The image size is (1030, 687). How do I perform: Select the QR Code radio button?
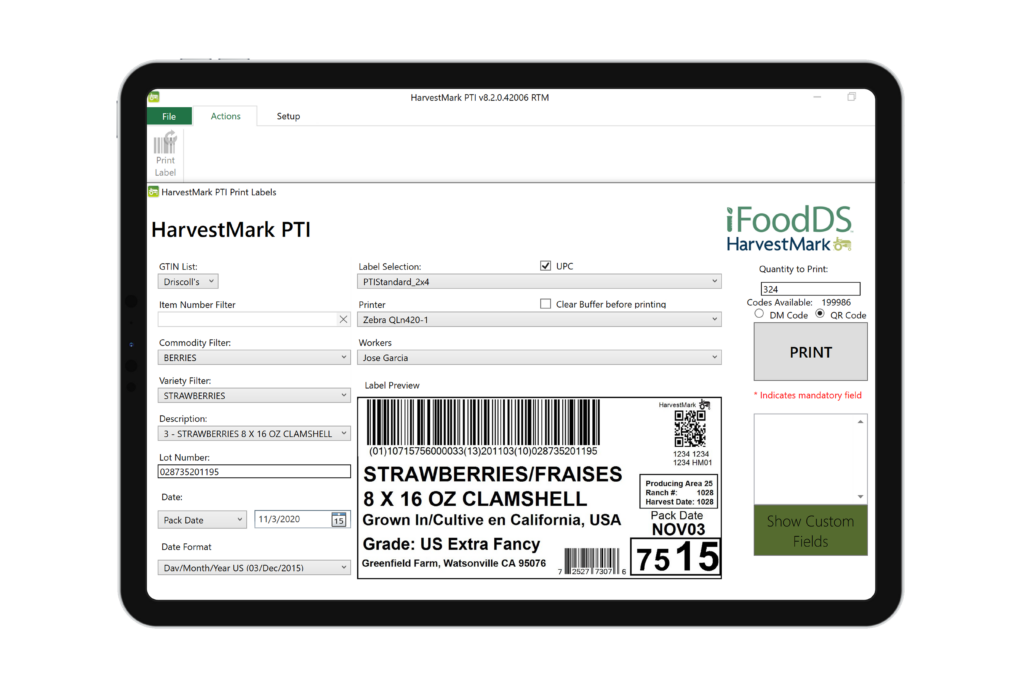pos(820,314)
